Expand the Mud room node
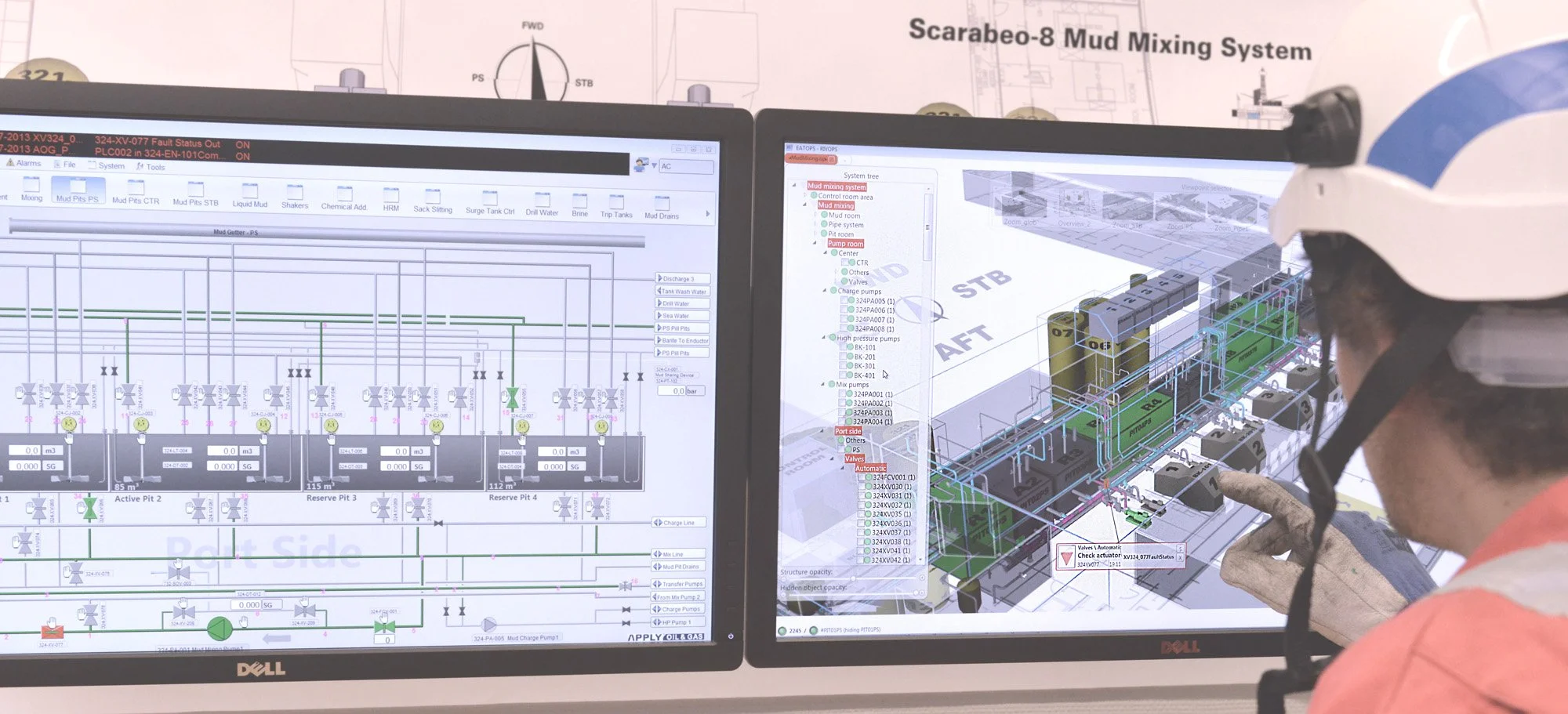 click(815, 215)
